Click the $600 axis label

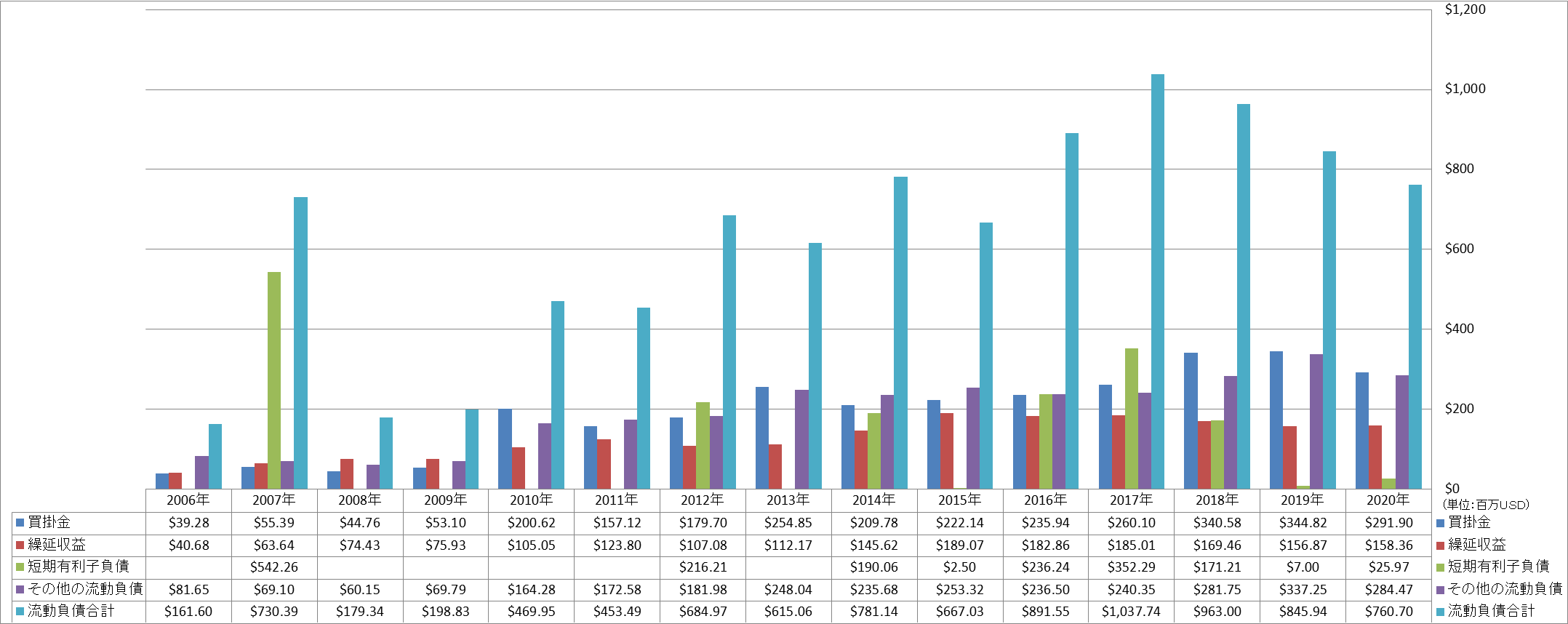(1459, 249)
